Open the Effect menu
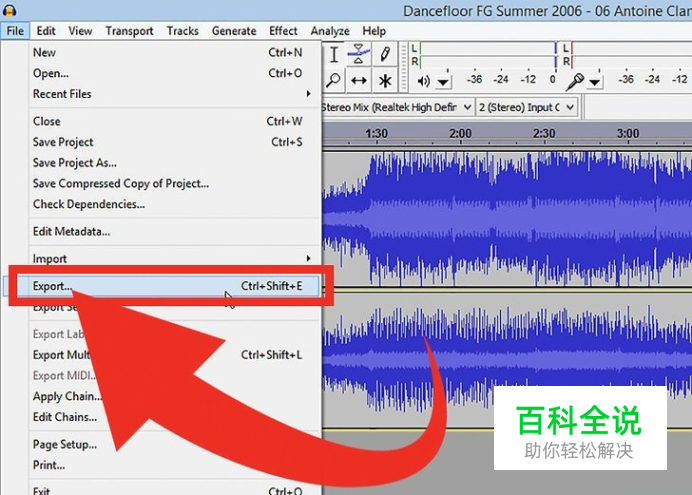The image size is (692, 495). click(x=283, y=31)
